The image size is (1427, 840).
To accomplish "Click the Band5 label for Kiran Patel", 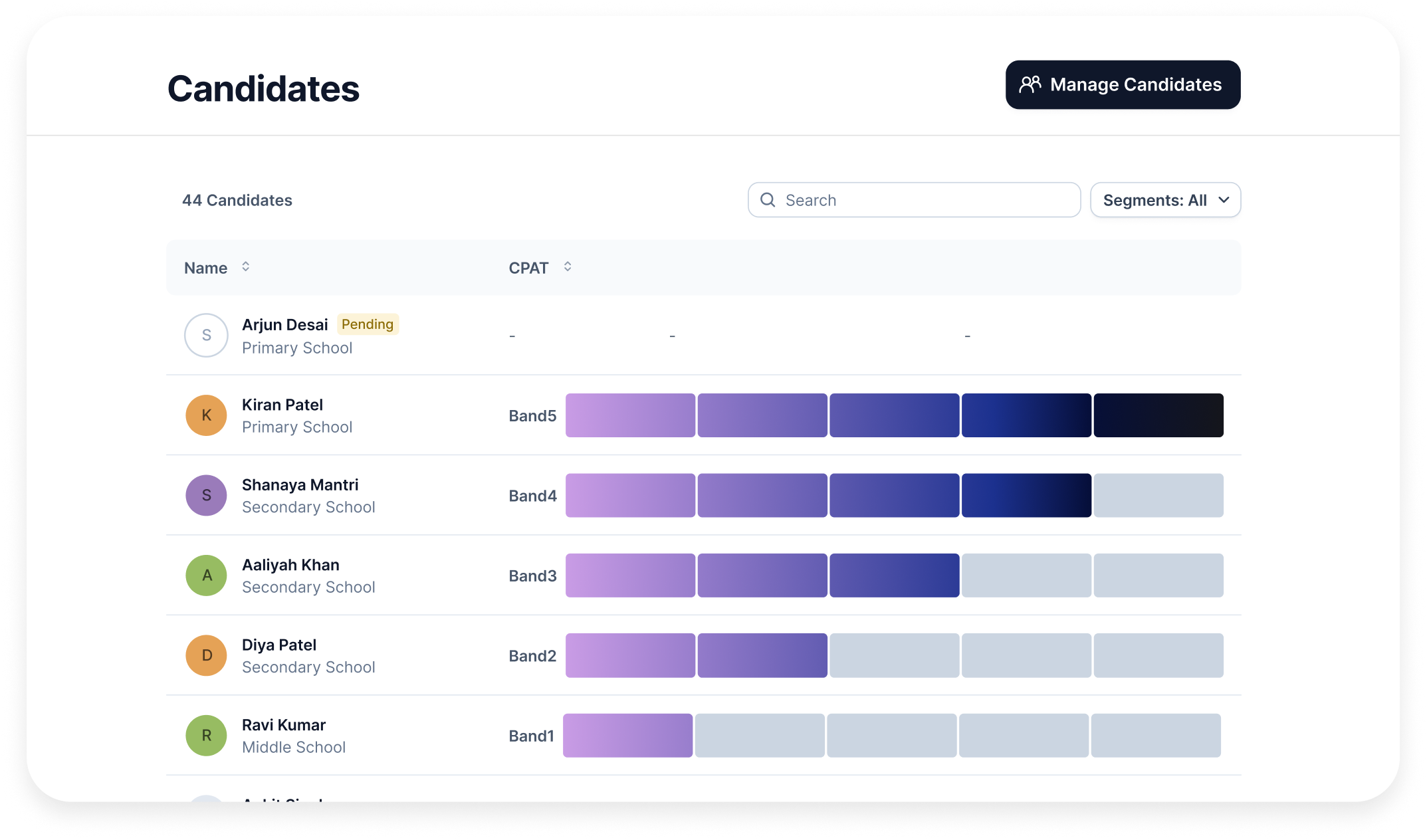I will [532, 415].
